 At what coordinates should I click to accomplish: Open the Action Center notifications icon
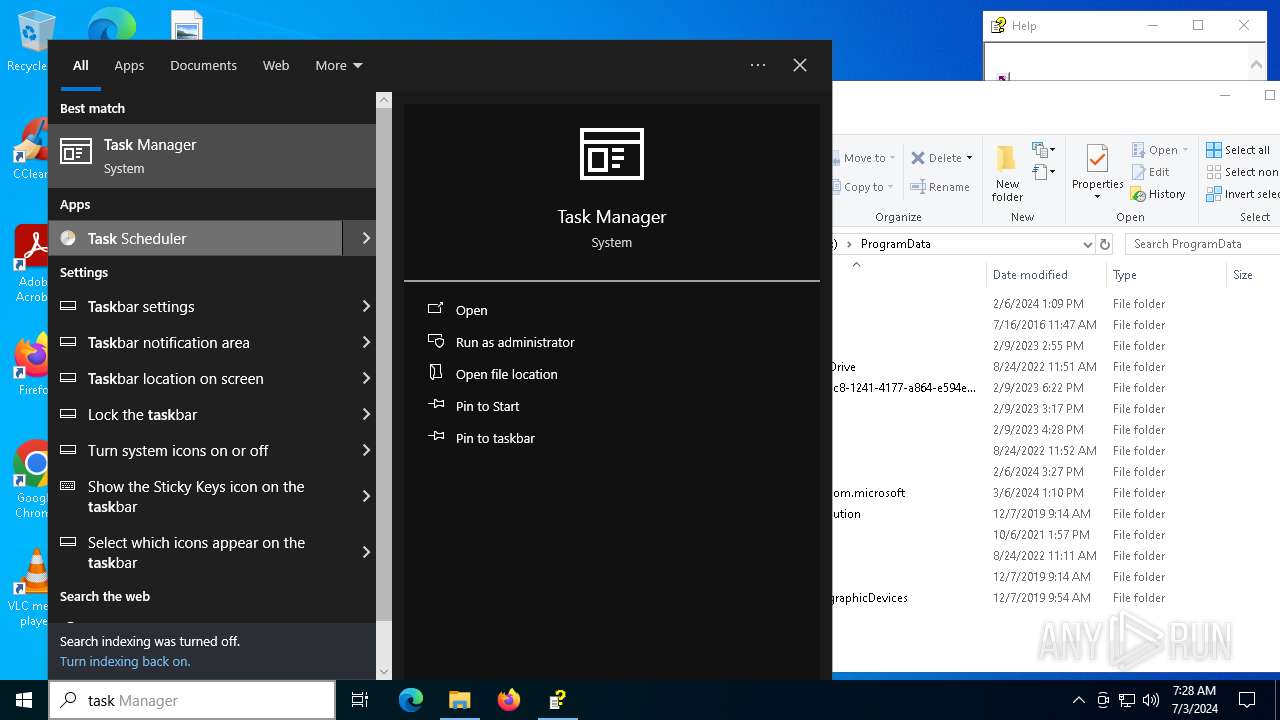click(1247, 700)
